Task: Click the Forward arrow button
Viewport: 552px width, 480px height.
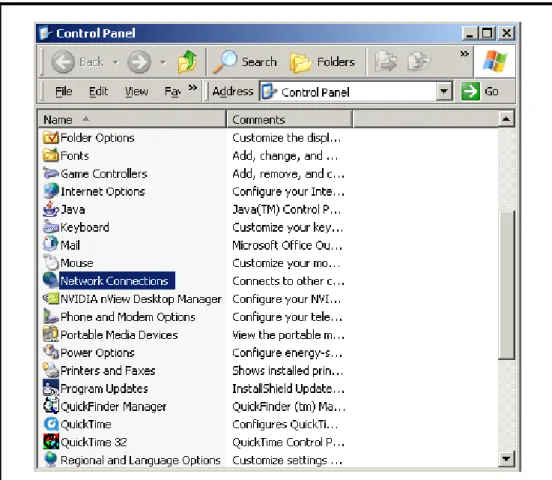Action: coord(139,62)
